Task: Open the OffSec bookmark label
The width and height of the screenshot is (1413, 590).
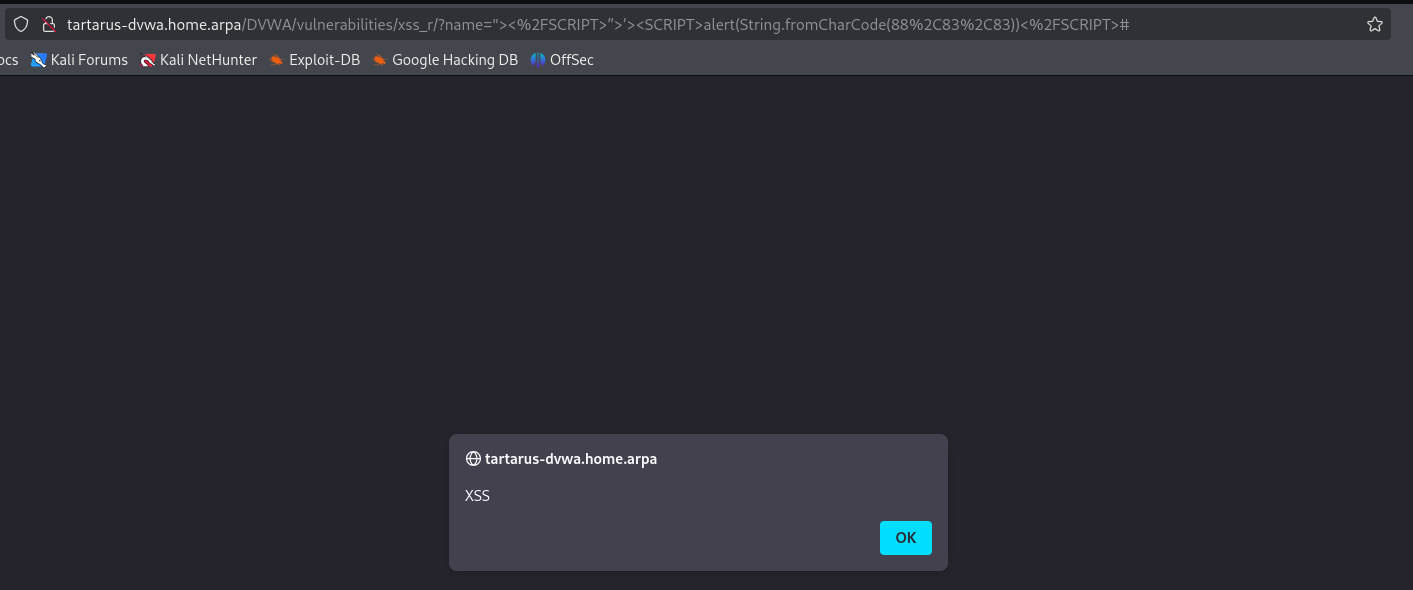Action: coord(572,60)
